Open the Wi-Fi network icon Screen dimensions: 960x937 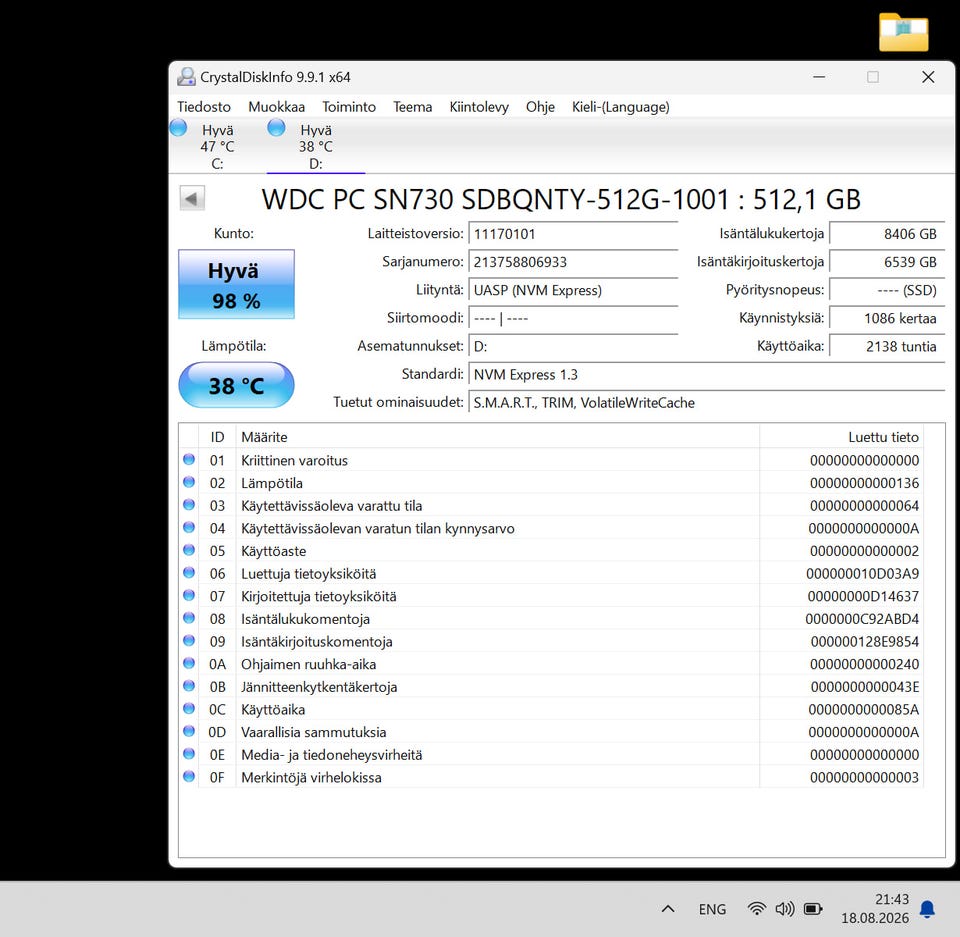click(757, 909)
